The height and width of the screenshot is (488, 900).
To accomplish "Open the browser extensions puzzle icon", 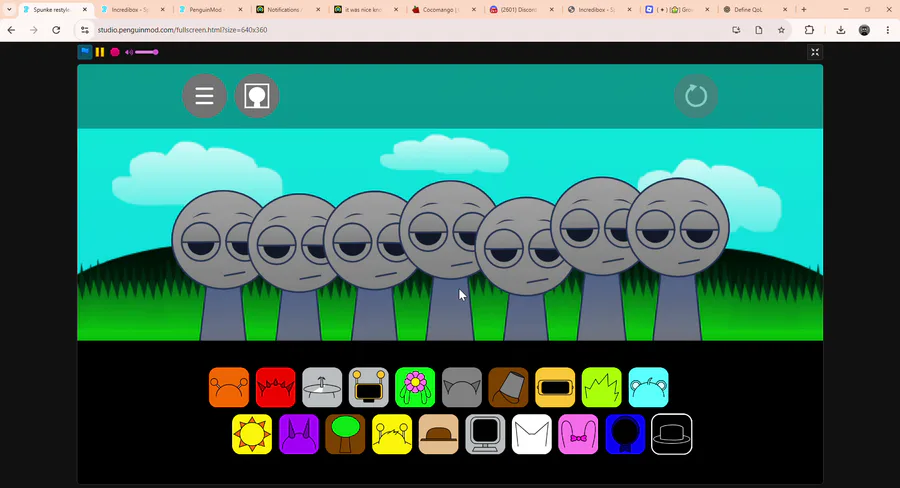I will click(809, 30).
